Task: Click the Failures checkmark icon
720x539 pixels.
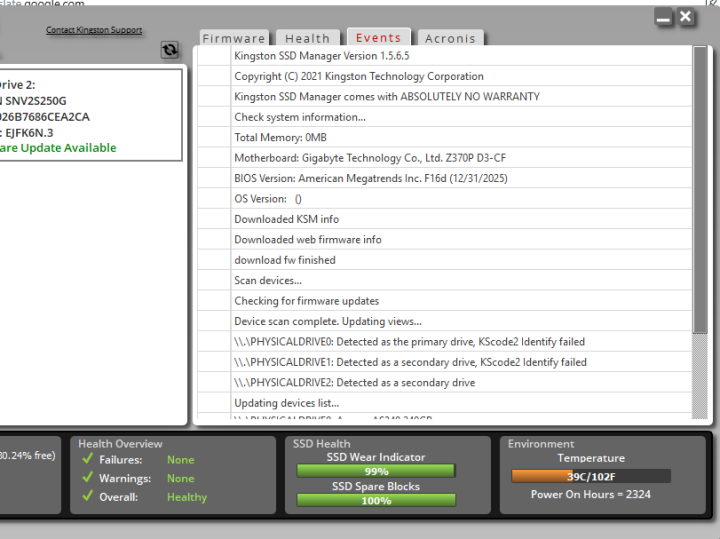Action: click(x=88, y=459)
